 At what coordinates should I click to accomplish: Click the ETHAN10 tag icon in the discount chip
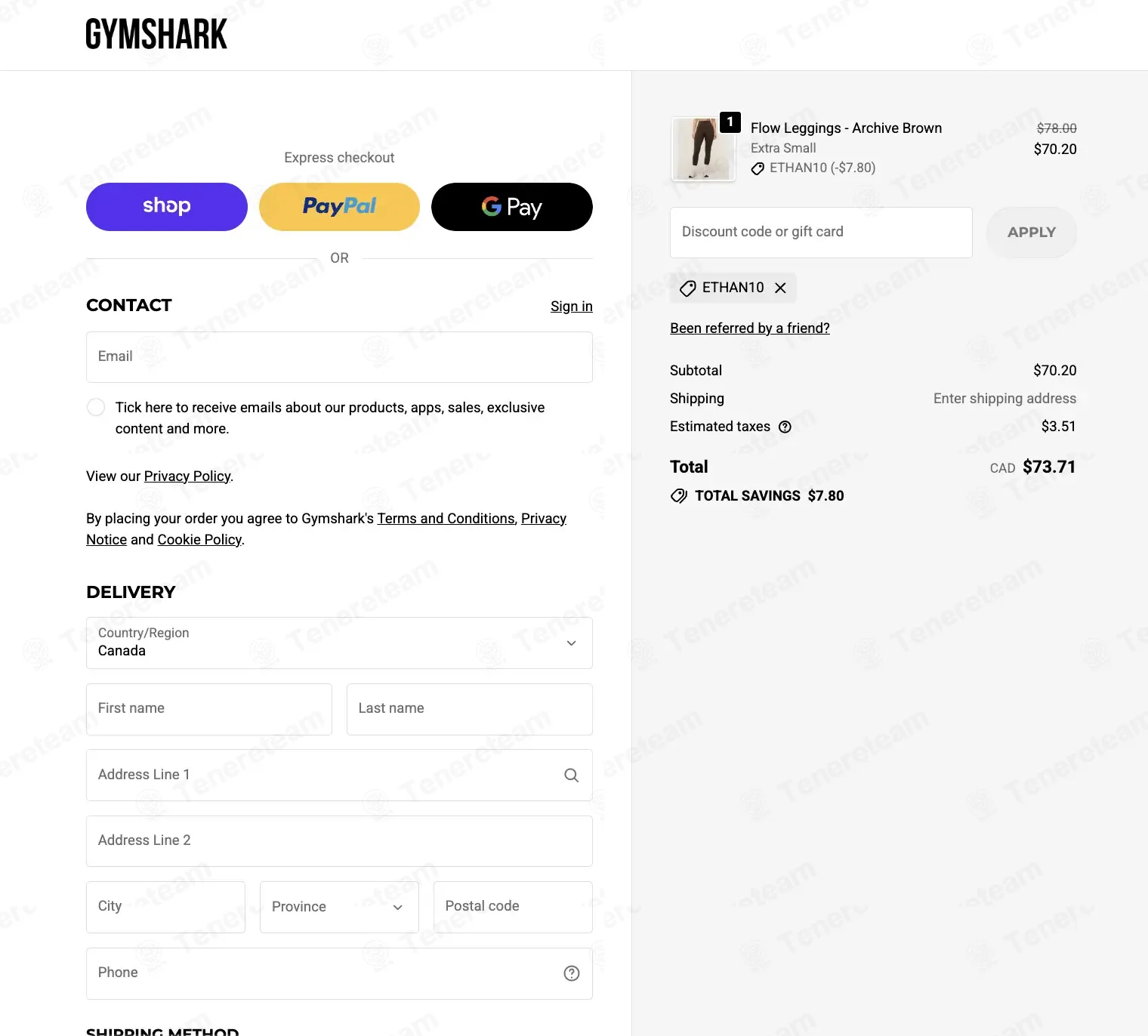[x=687, y=288]
